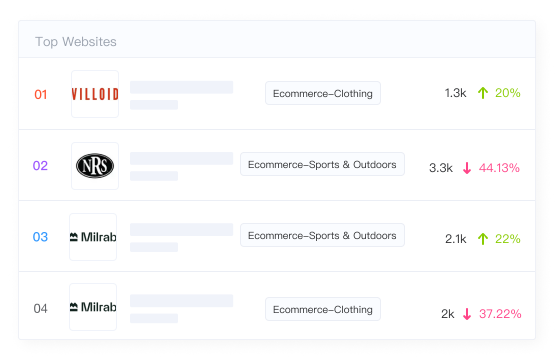Click the red down arrow beside 44.13%

(x=467, y=168)
